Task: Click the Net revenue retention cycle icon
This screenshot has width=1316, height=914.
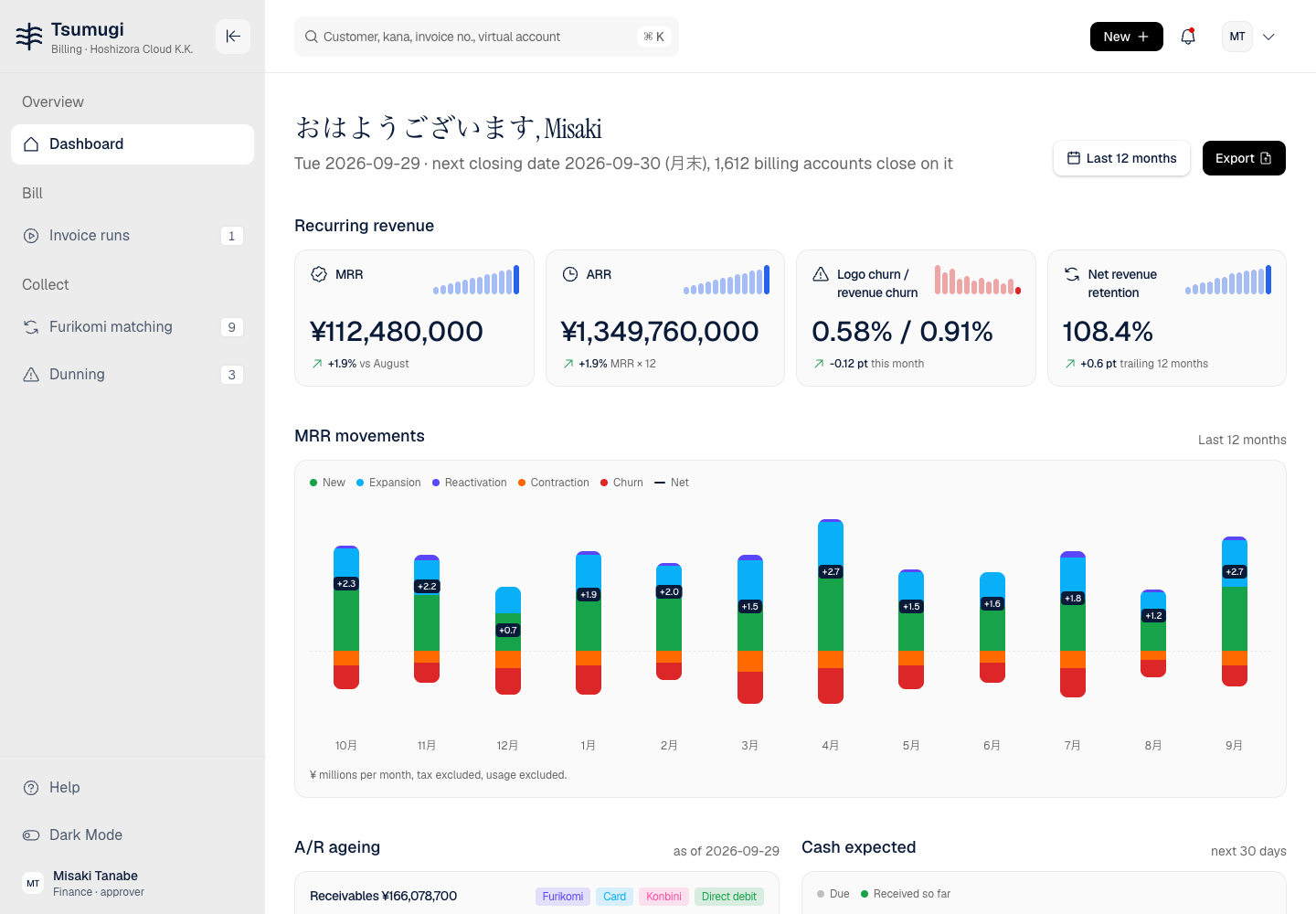Action: (1072, 274)
